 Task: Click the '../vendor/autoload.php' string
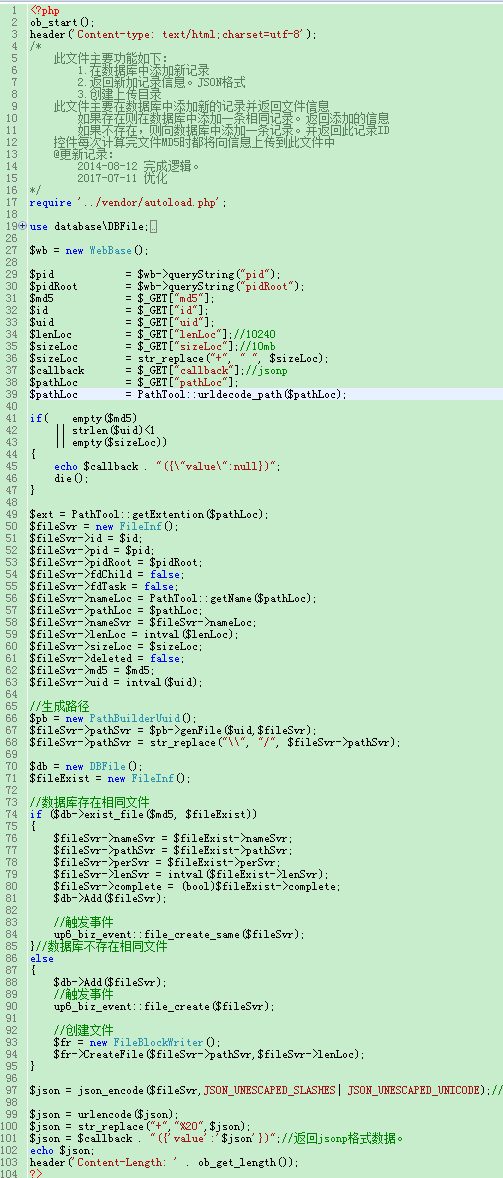tap(150, 202)
